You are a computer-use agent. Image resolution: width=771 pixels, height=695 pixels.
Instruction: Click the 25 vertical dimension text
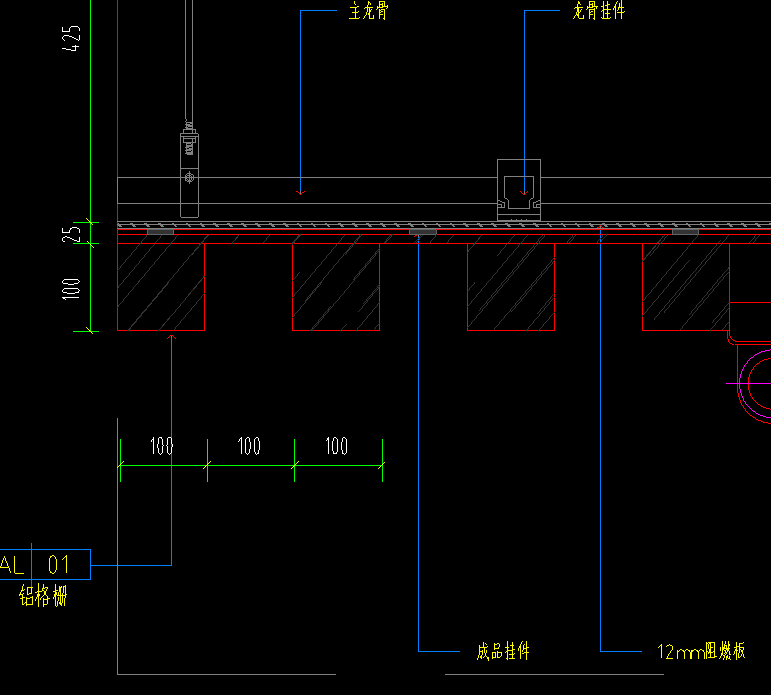pyautogui.click(x=71, y=233)
